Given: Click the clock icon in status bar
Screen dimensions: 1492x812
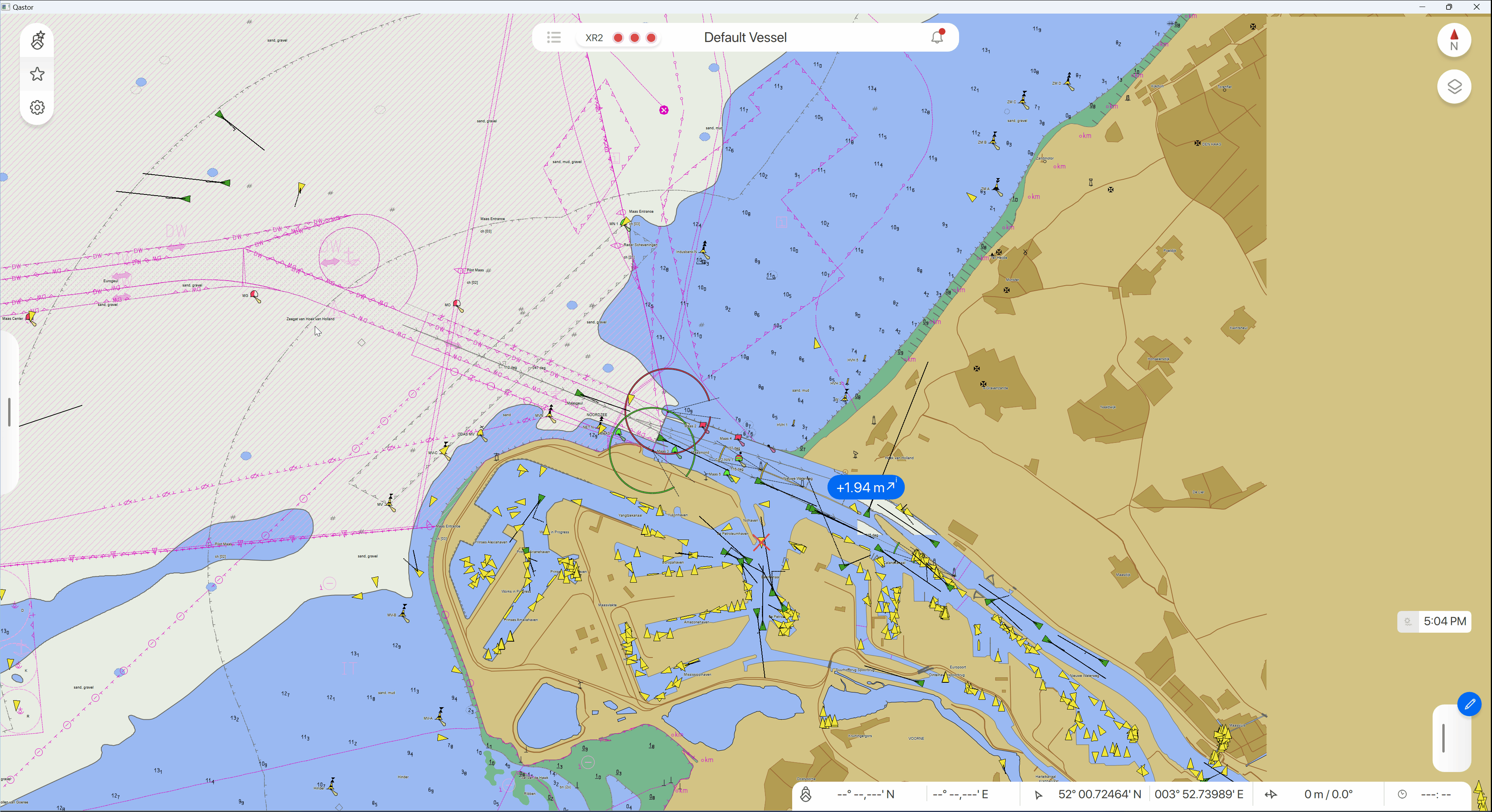Looking at the screenshot, I should (1402, 794).
